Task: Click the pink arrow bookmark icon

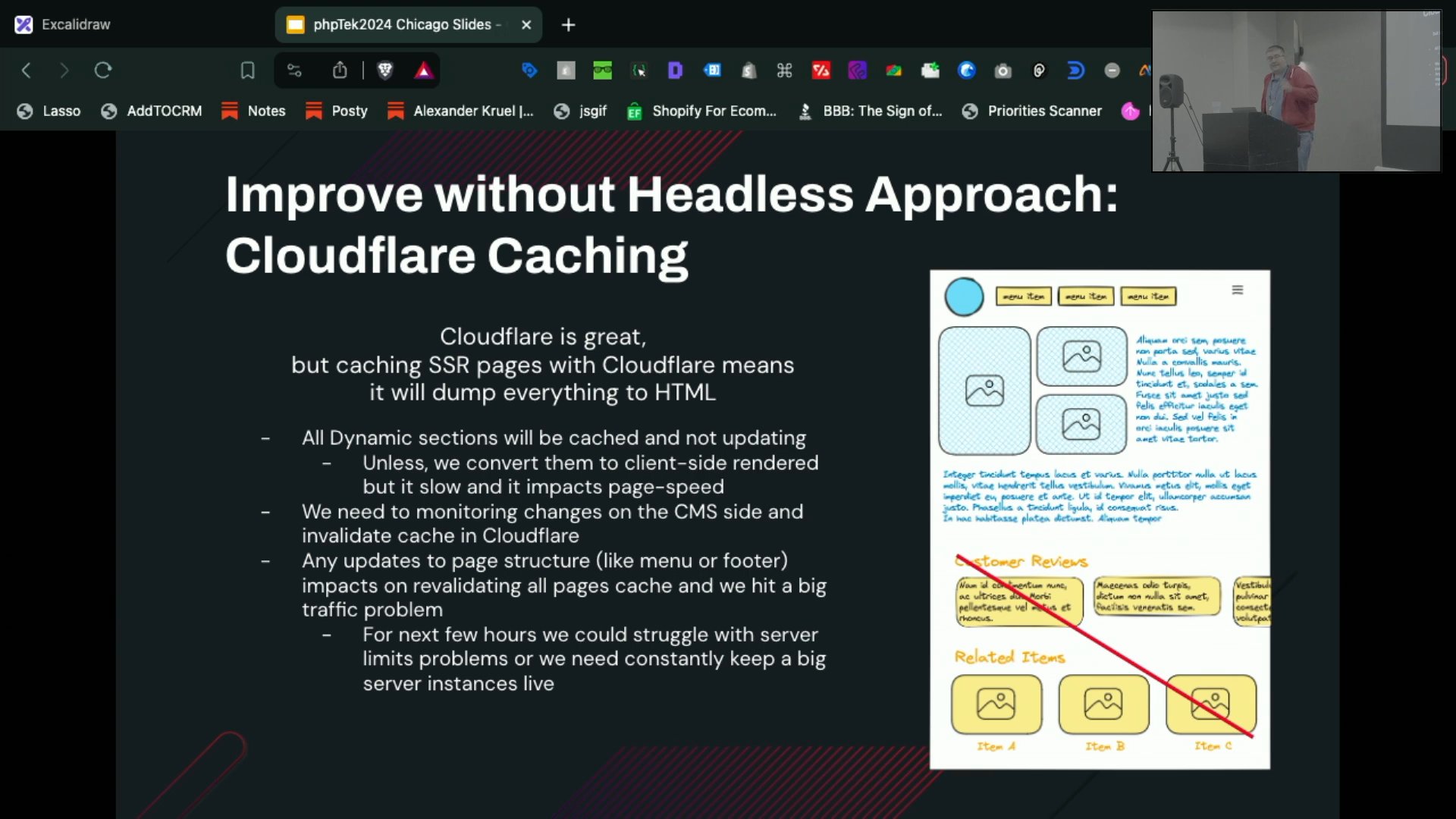Action: (1131, 111)
